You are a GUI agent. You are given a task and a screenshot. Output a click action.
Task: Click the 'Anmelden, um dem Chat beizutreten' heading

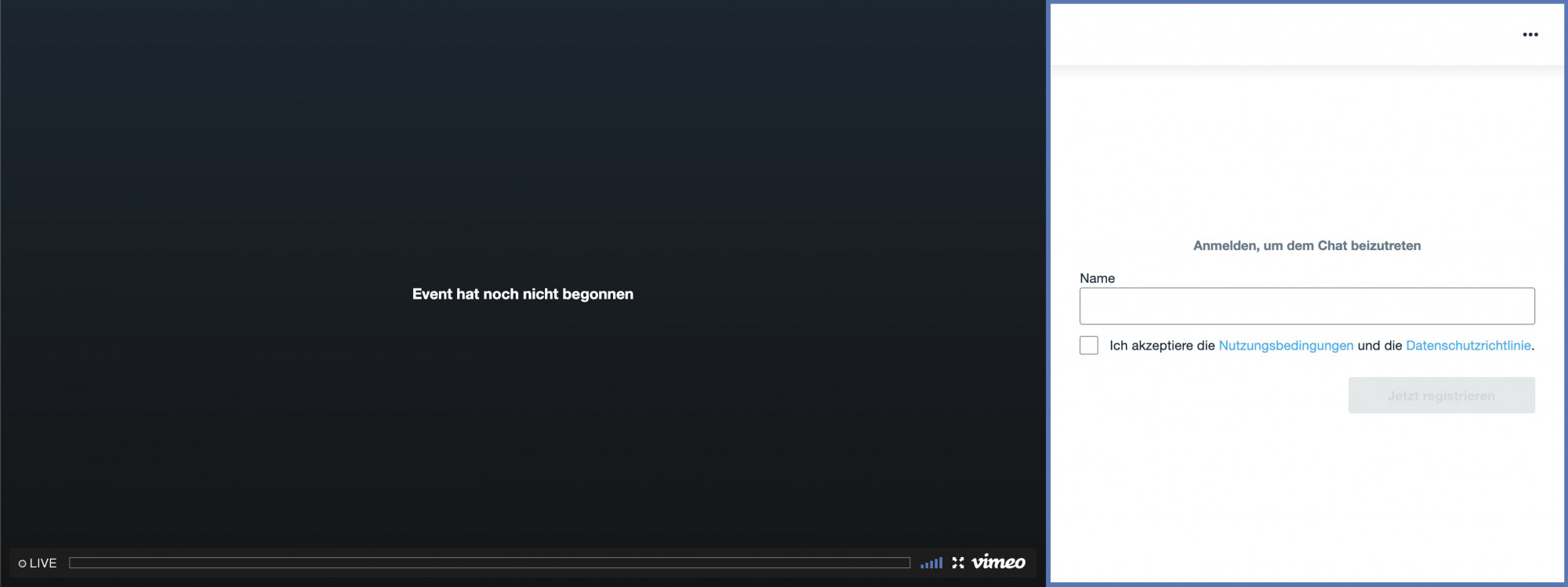[1306, 246]
